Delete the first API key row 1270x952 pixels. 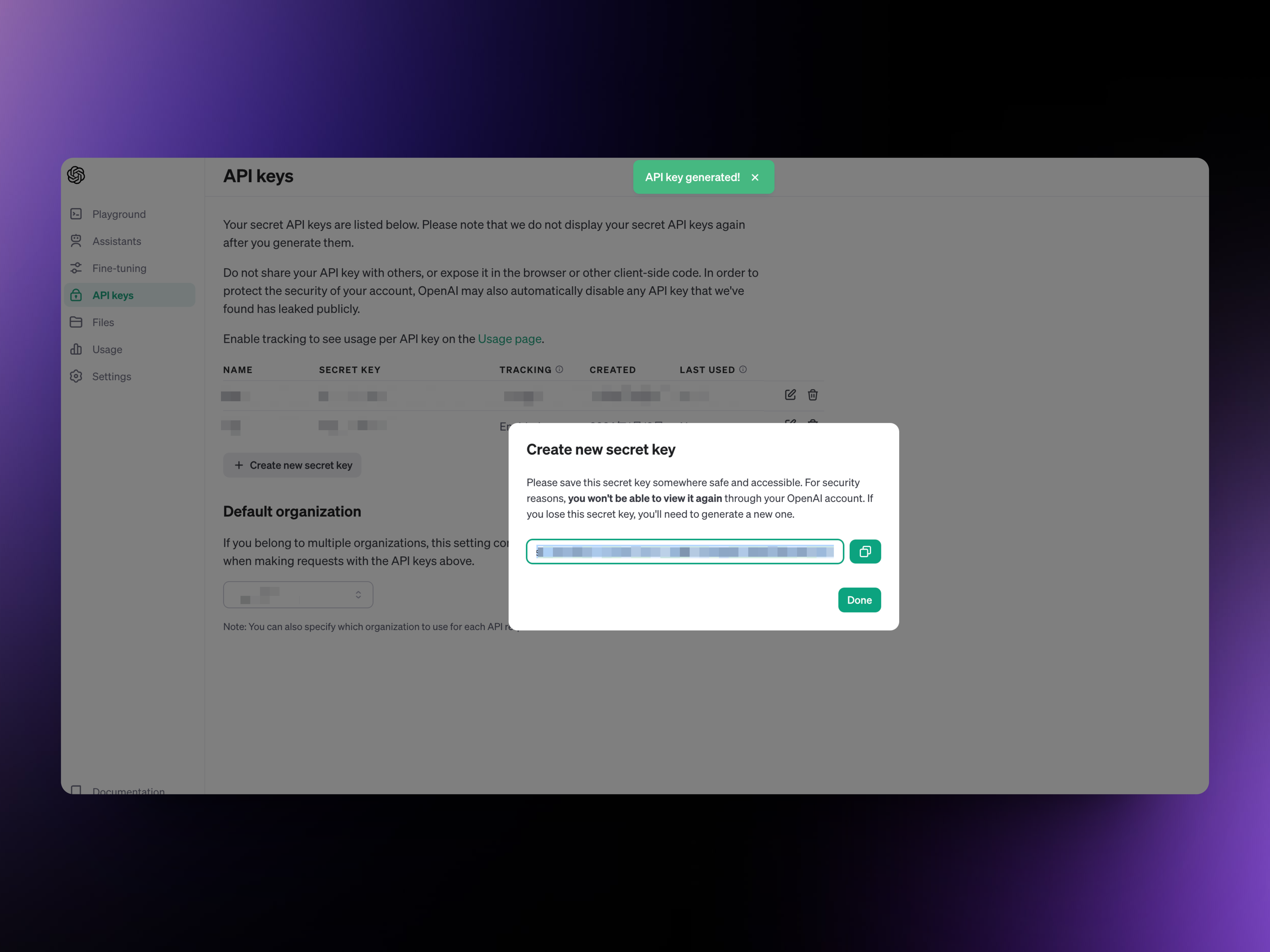click(812, 395)
